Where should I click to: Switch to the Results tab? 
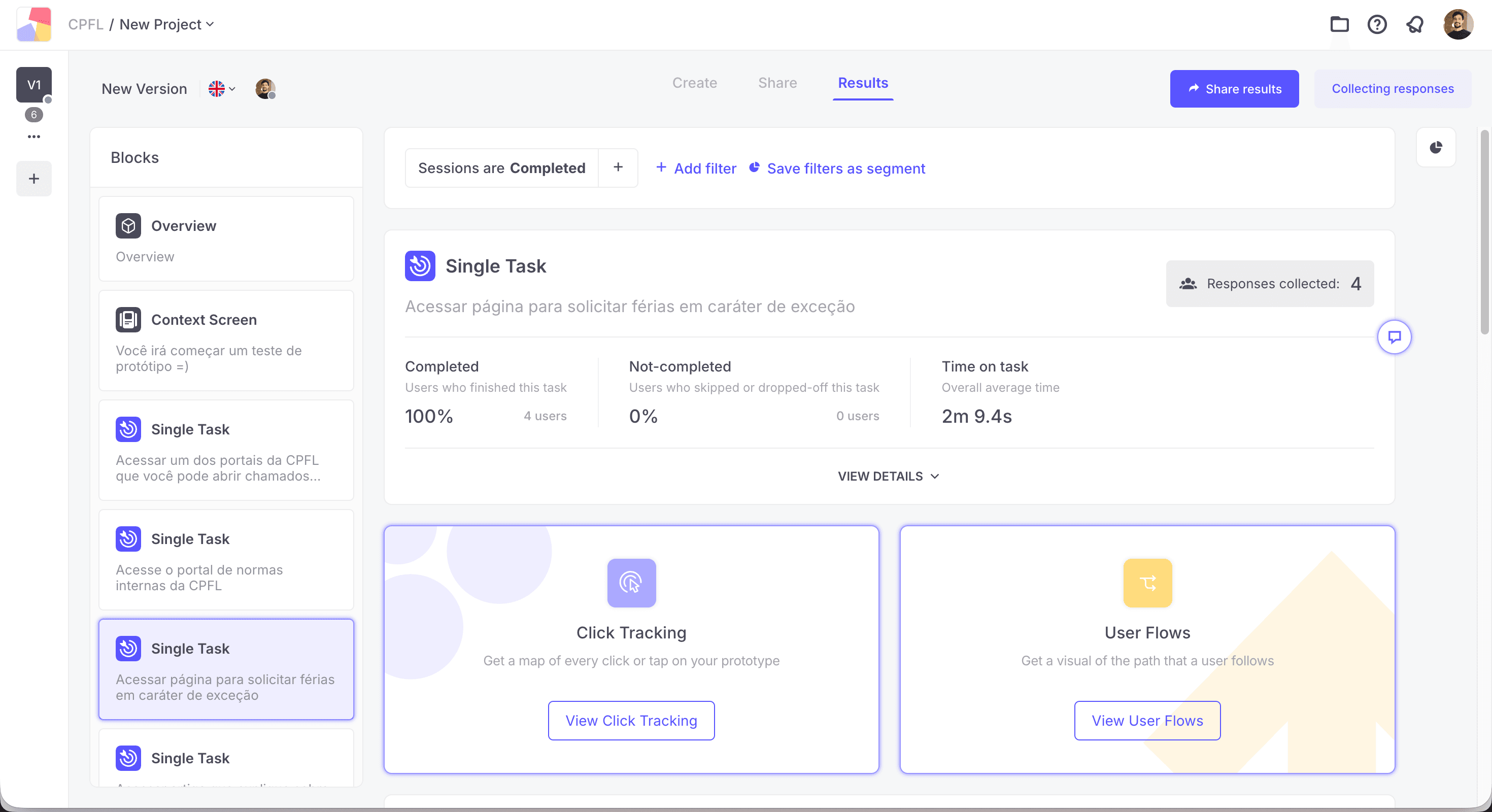tap(863, 83)
